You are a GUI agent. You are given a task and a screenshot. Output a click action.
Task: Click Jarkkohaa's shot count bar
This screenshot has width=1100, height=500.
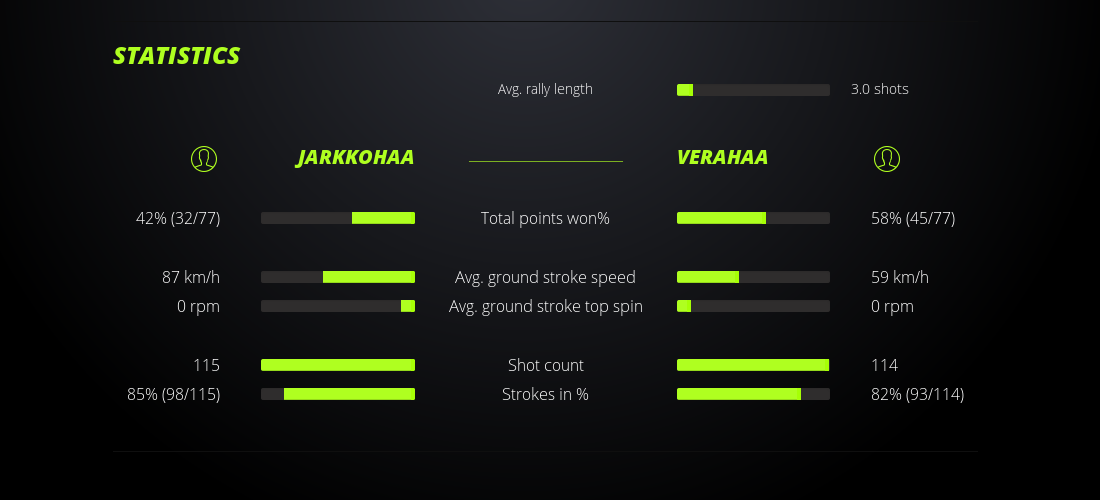pos(338,365)
